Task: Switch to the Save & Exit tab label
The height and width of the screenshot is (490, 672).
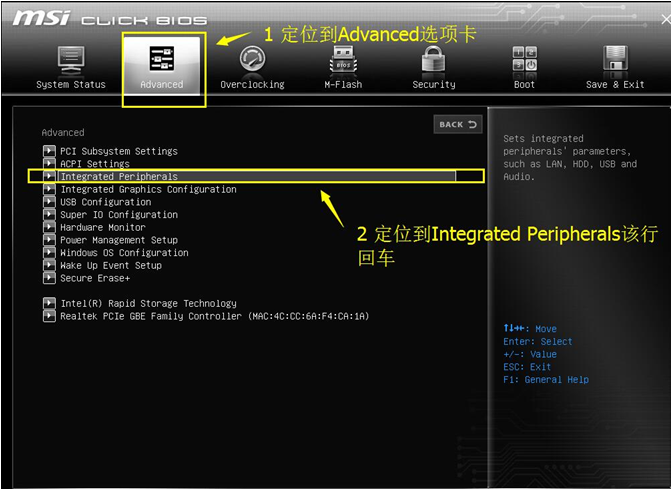Action: tap(615, 84)
